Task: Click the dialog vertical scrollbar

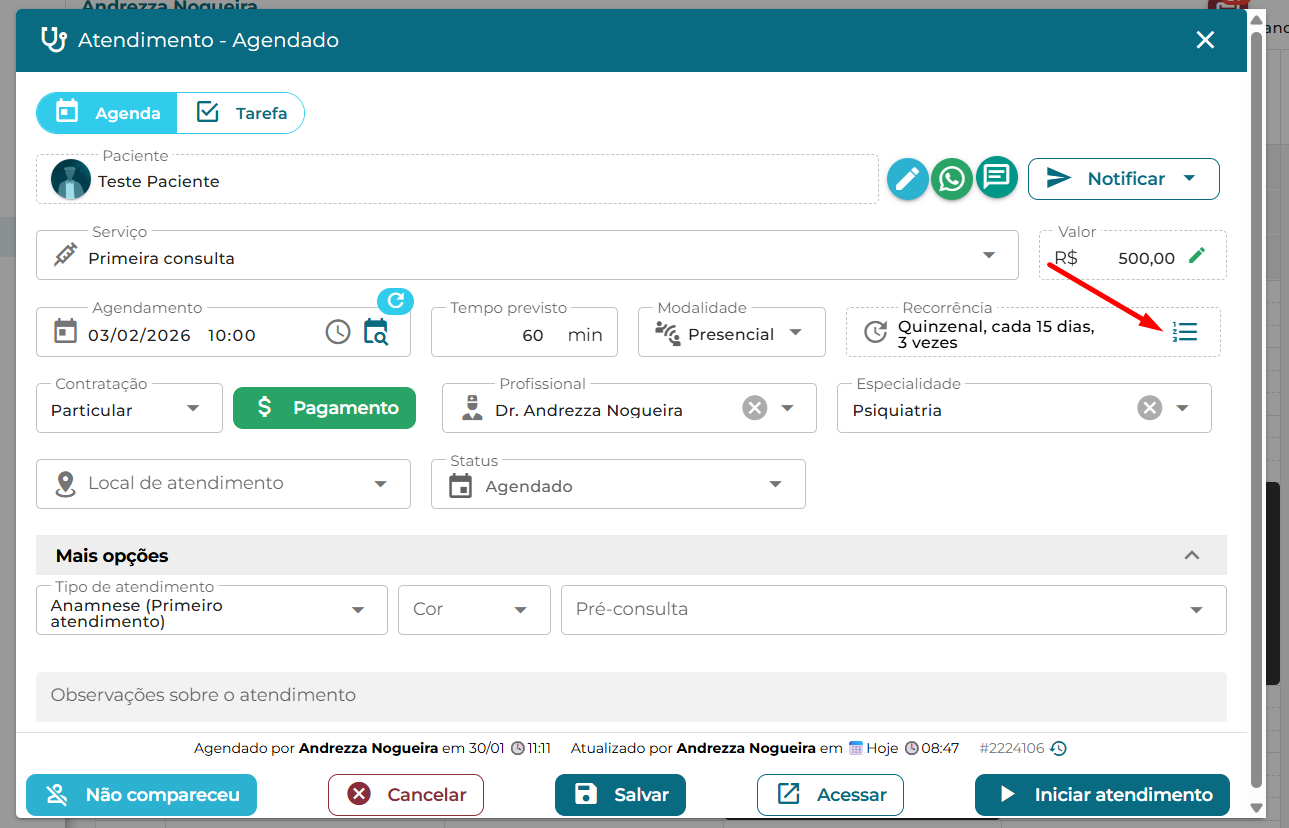Action: 1257,410
